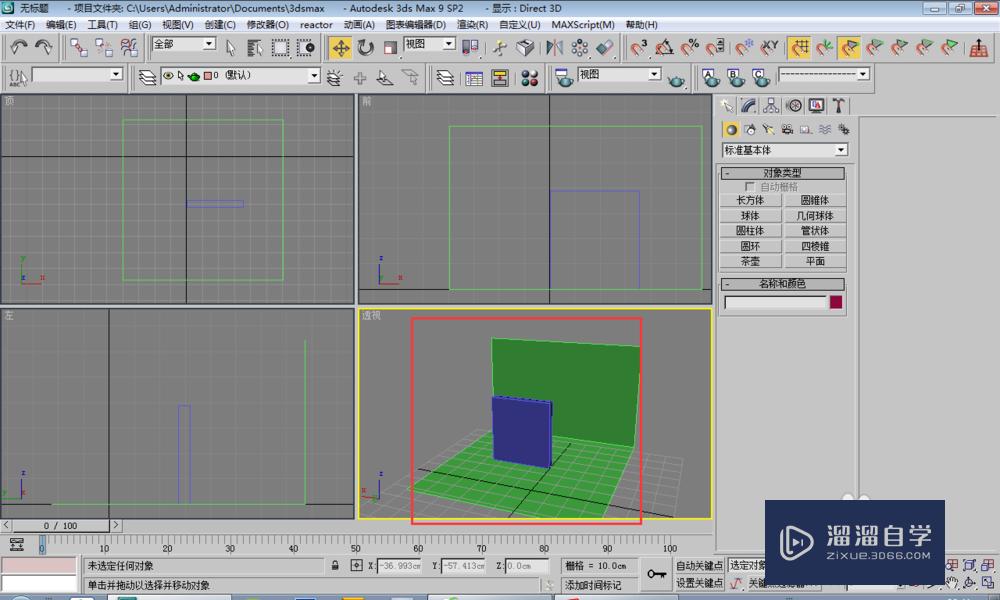Screen dimensions: 1000x600
Task: Open the render 视图 dropdown beside the teapot
Action: [x=619, y=75]
